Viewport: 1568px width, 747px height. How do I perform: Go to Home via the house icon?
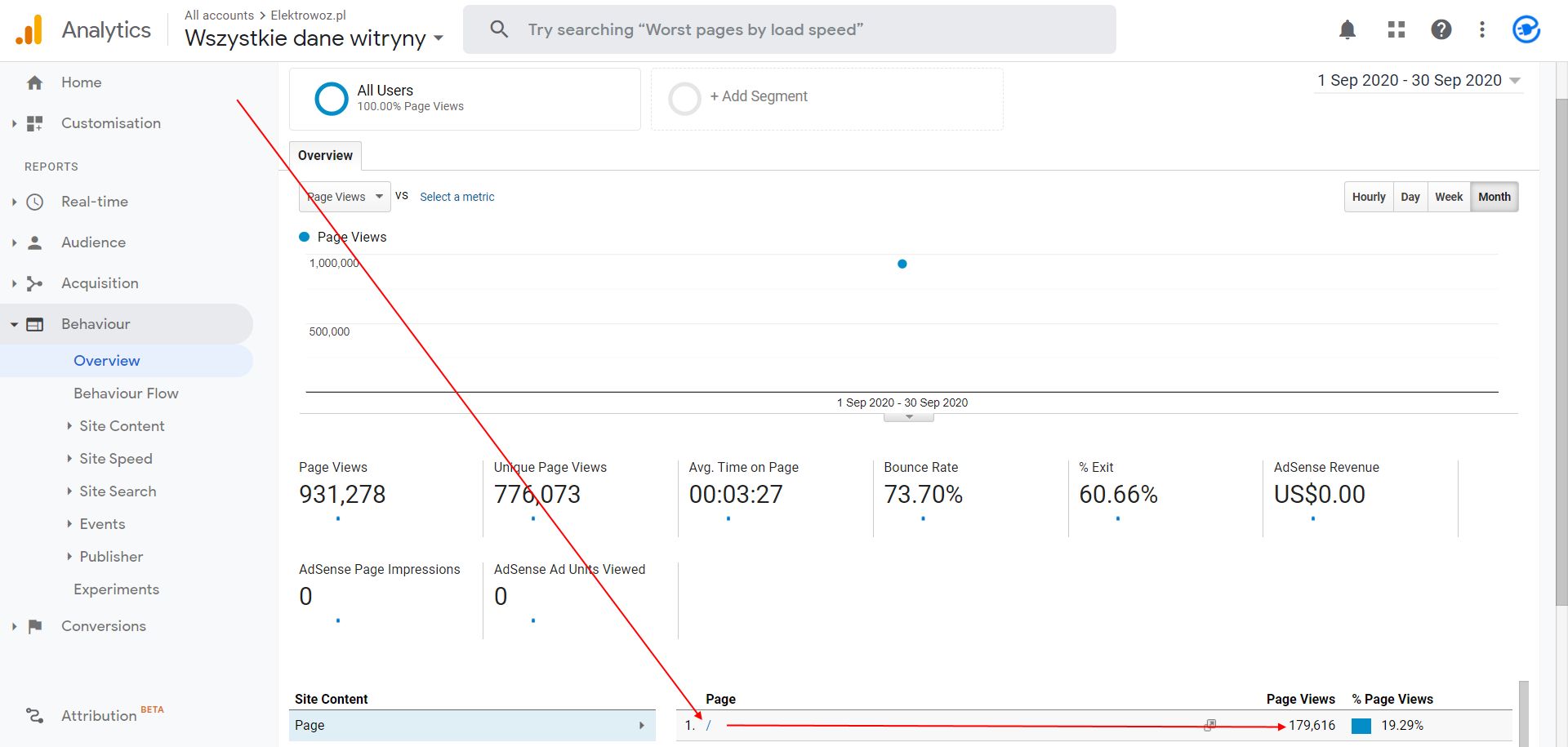click(x=34, y=82)
